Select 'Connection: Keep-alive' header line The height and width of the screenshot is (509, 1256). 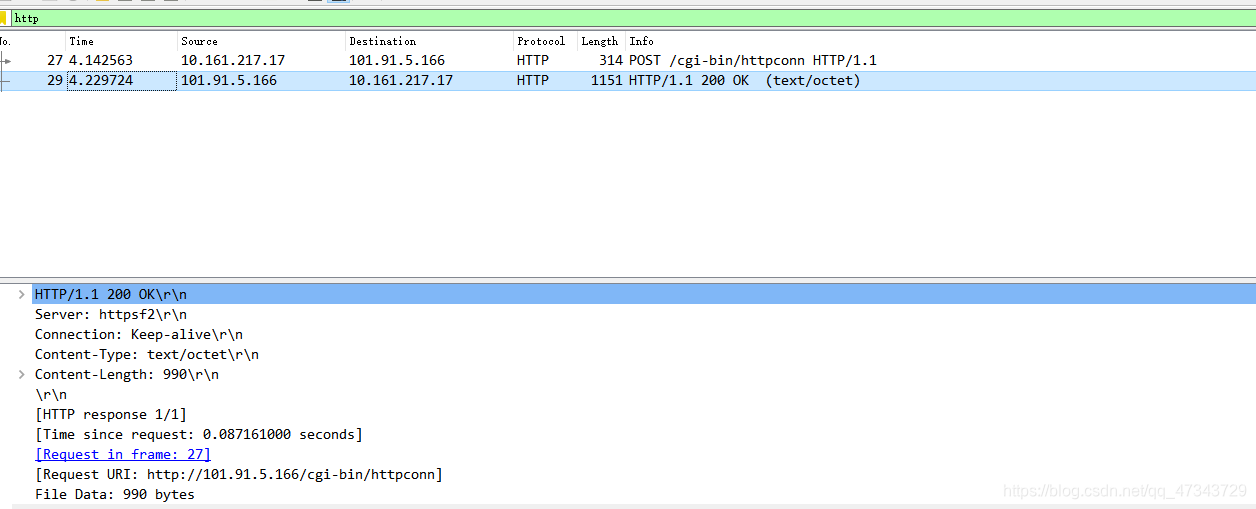click(x=138, y=334)
